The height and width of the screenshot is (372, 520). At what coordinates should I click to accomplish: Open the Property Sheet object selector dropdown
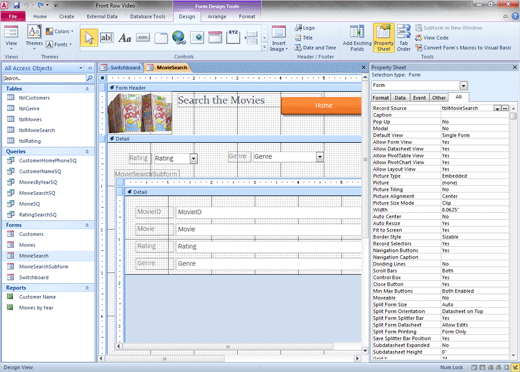[464, 86]
